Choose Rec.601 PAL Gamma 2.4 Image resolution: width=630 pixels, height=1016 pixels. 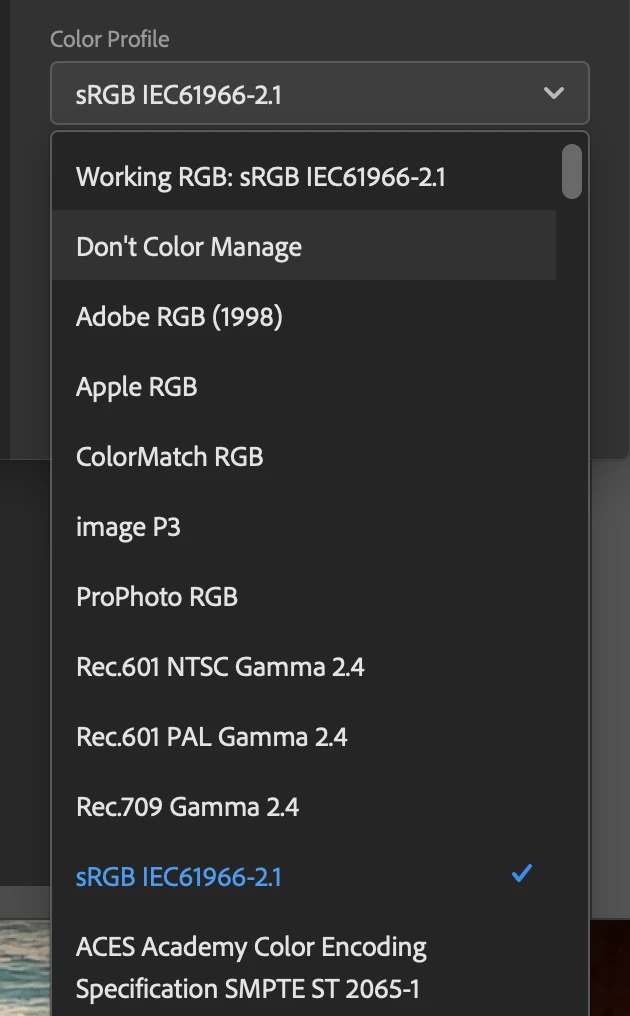coord(212,737)
